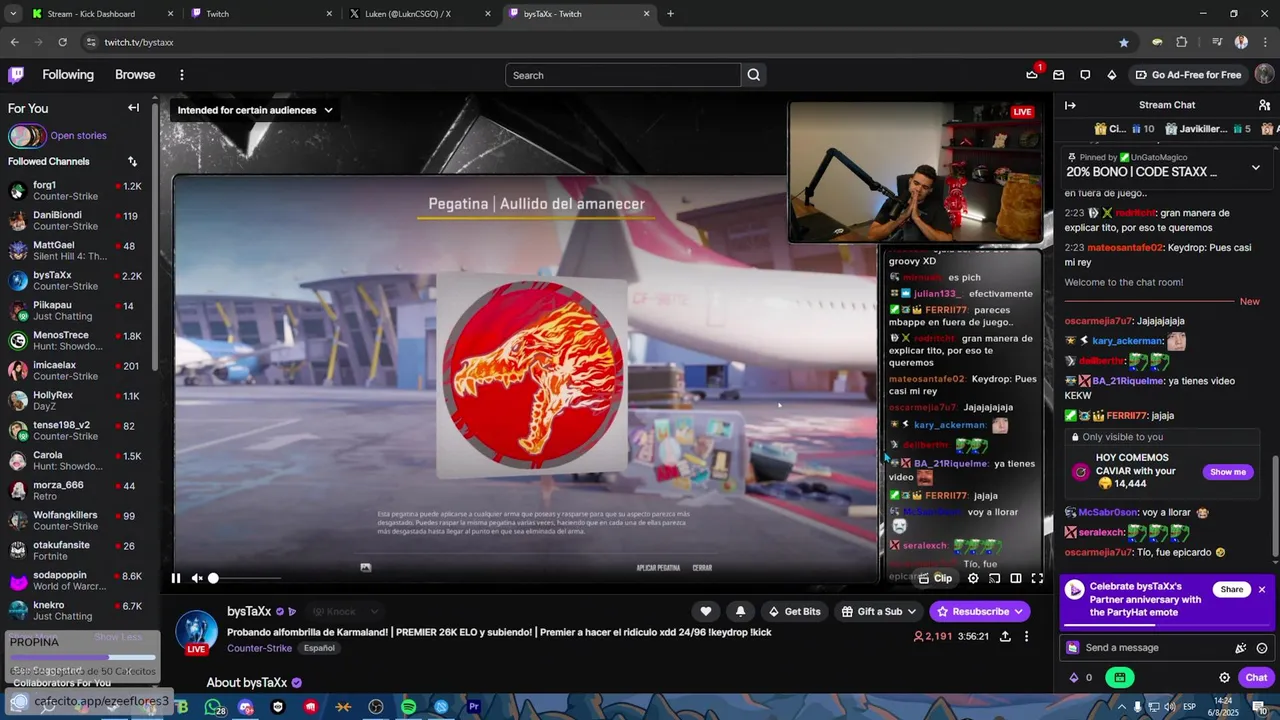The height and width of the screenshot is (720, 1280).
Task: Toggle notifications with the bell button
Action: click(x=740, y=611)
